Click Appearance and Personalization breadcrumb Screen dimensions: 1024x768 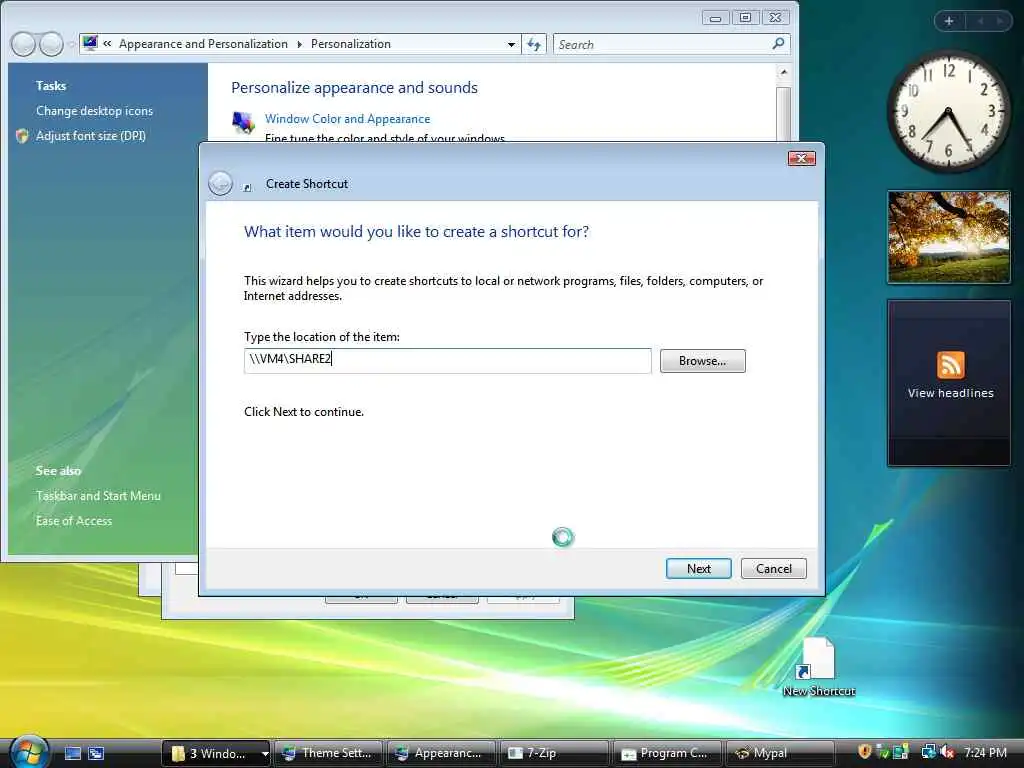(203, 44)
